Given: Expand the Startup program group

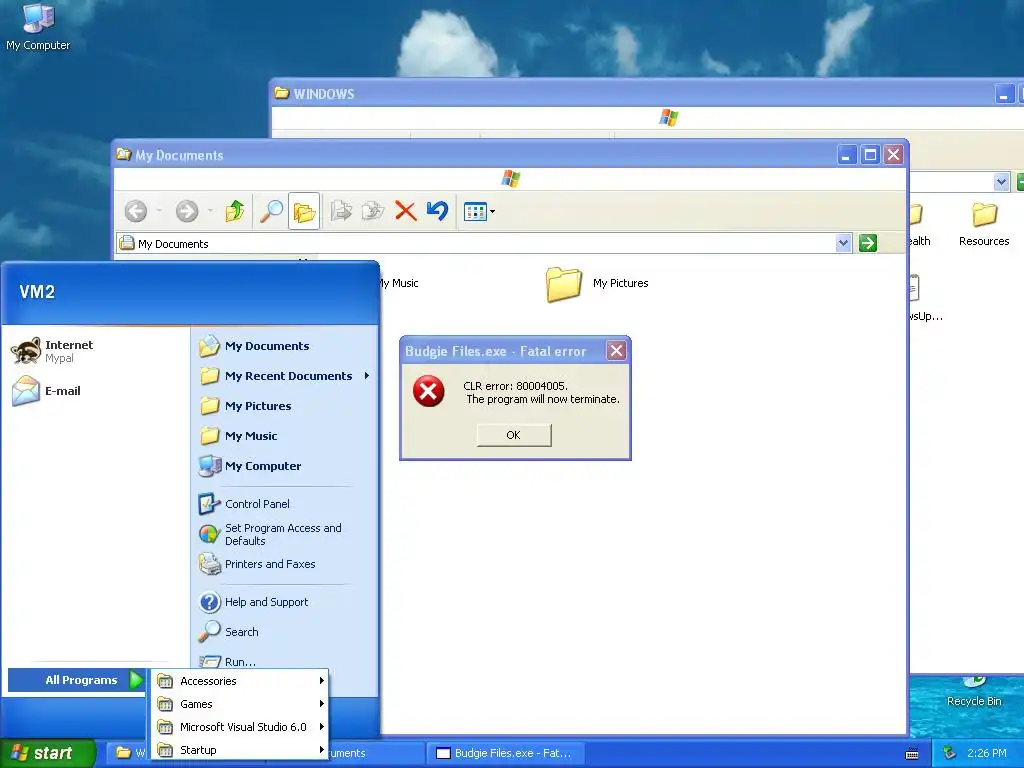Looking at the screenshot, I should click(x=240, y=750).
